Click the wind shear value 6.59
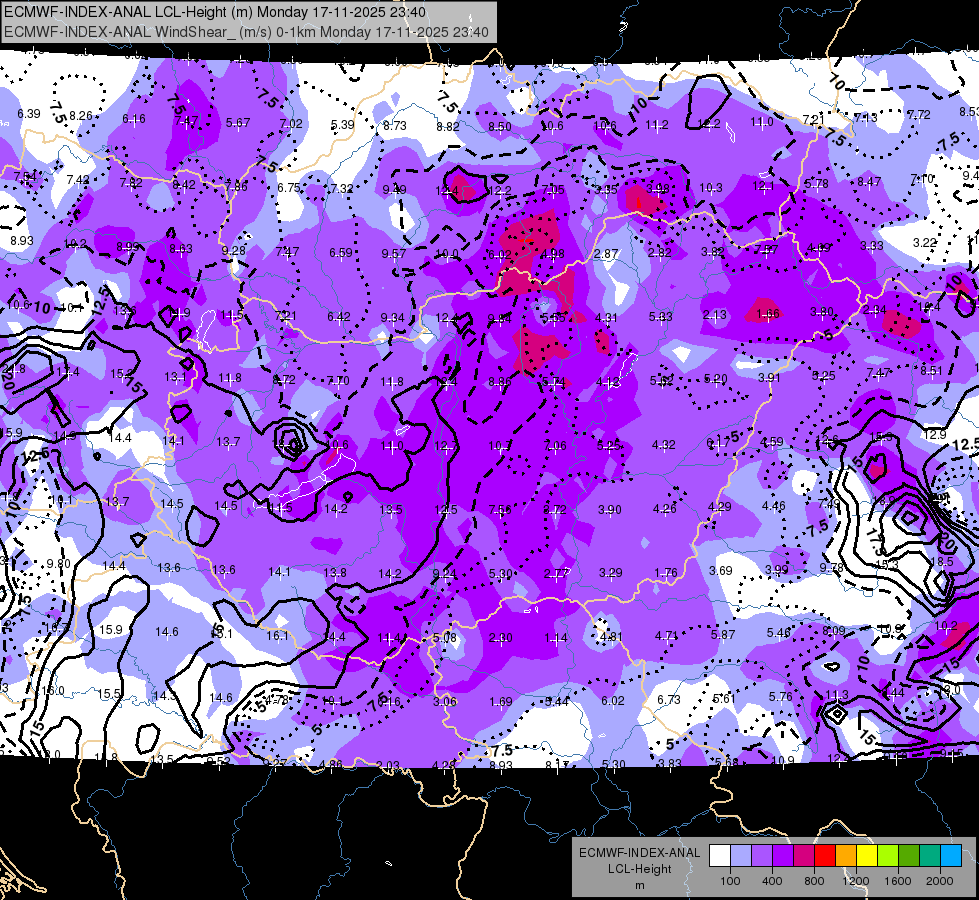 tap(341, 253)
